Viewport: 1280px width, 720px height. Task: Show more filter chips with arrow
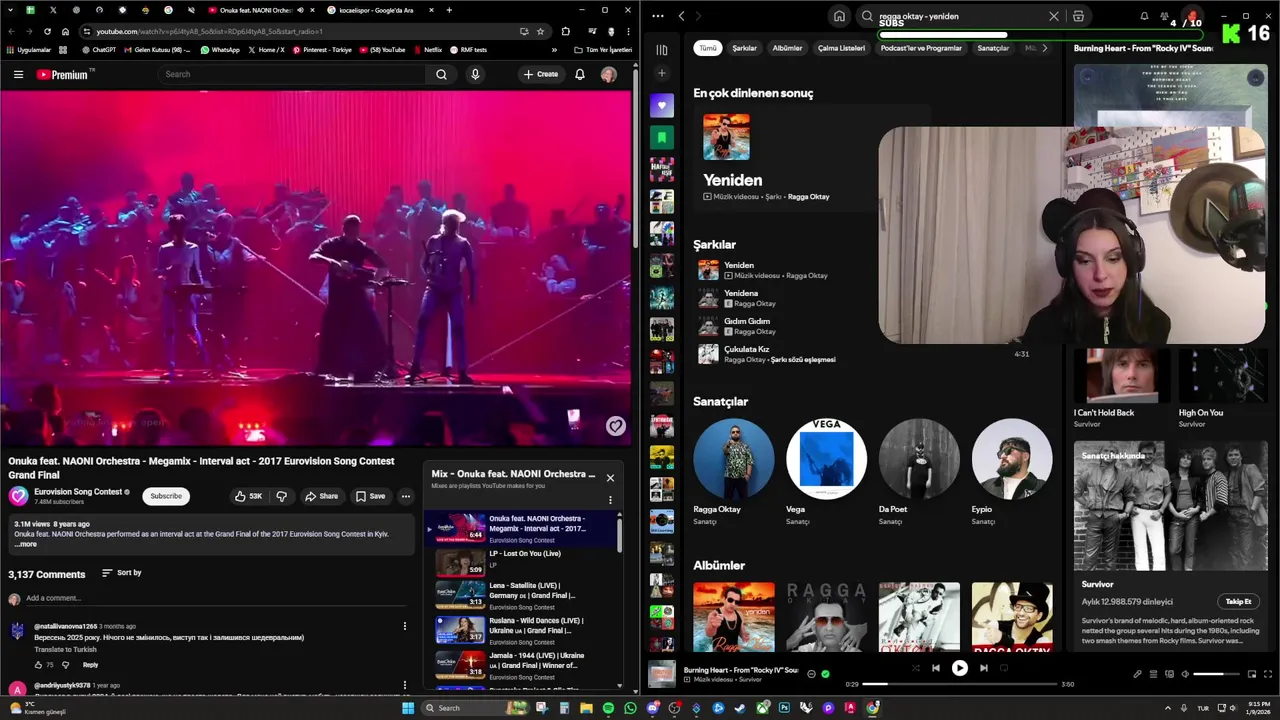1044,48
